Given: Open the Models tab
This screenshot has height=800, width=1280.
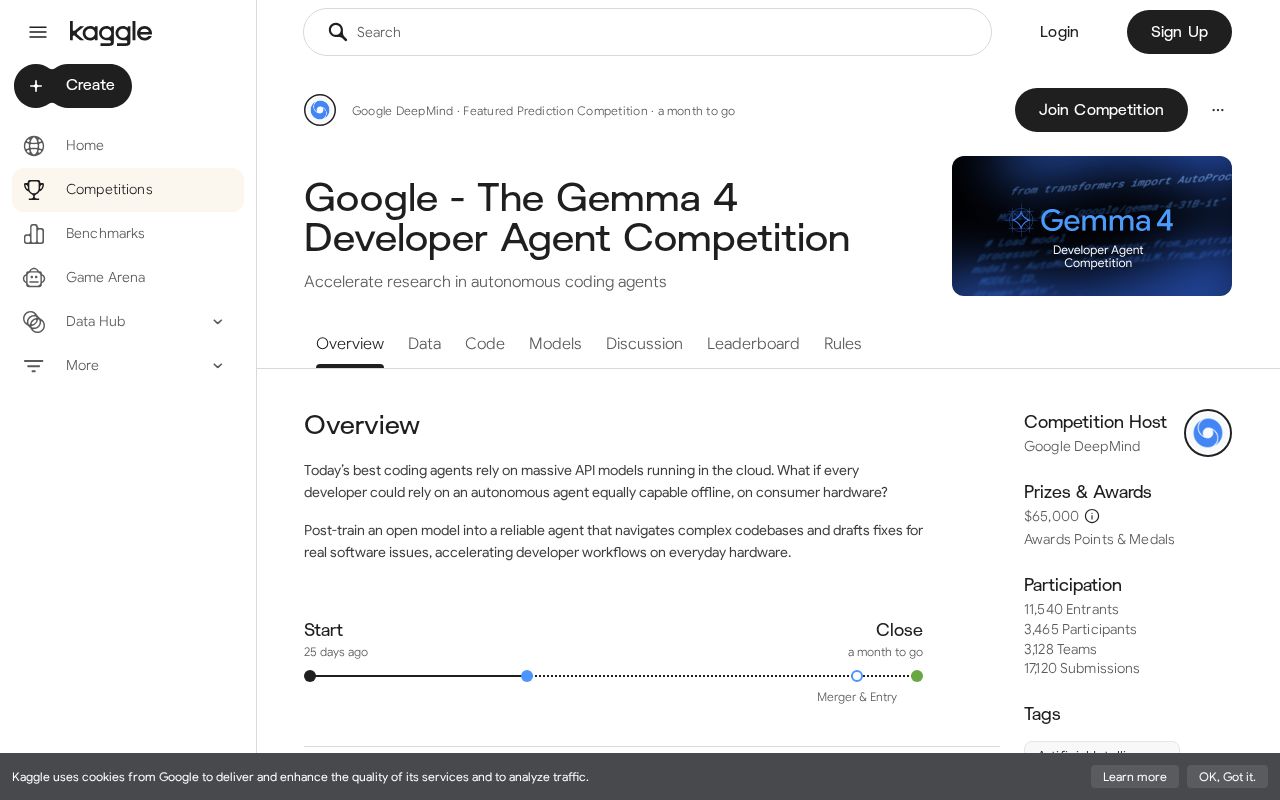Looking at the screenshot, I should [x=555, y=344].
